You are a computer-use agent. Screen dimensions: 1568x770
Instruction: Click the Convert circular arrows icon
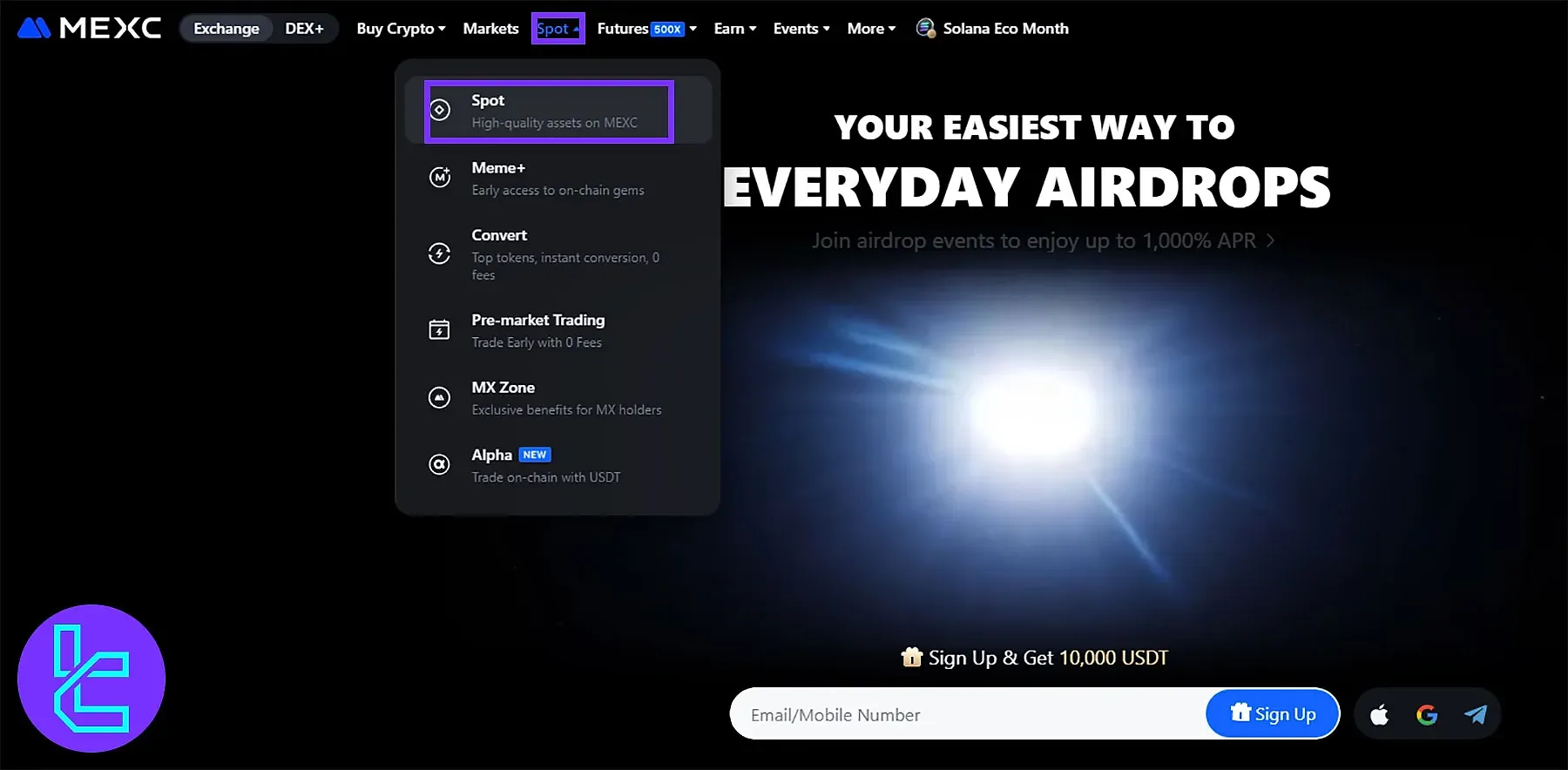[440, 253]
